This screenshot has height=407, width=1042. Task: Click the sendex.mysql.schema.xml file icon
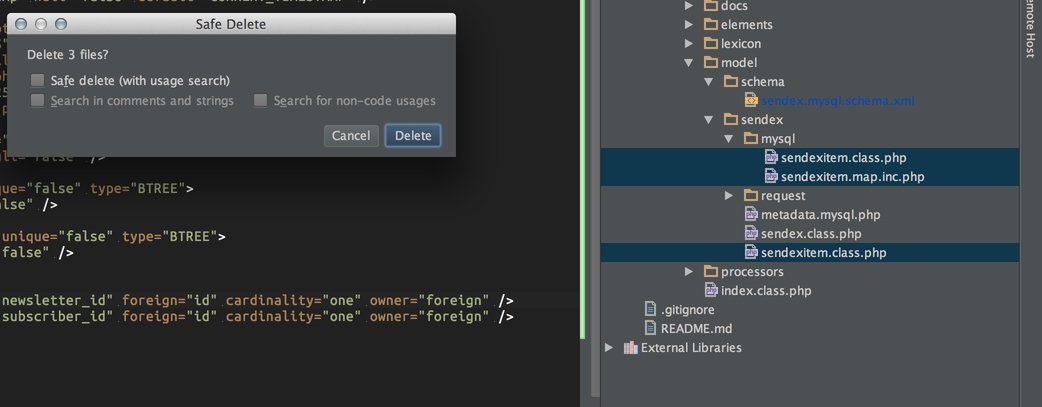coord(751,100)
